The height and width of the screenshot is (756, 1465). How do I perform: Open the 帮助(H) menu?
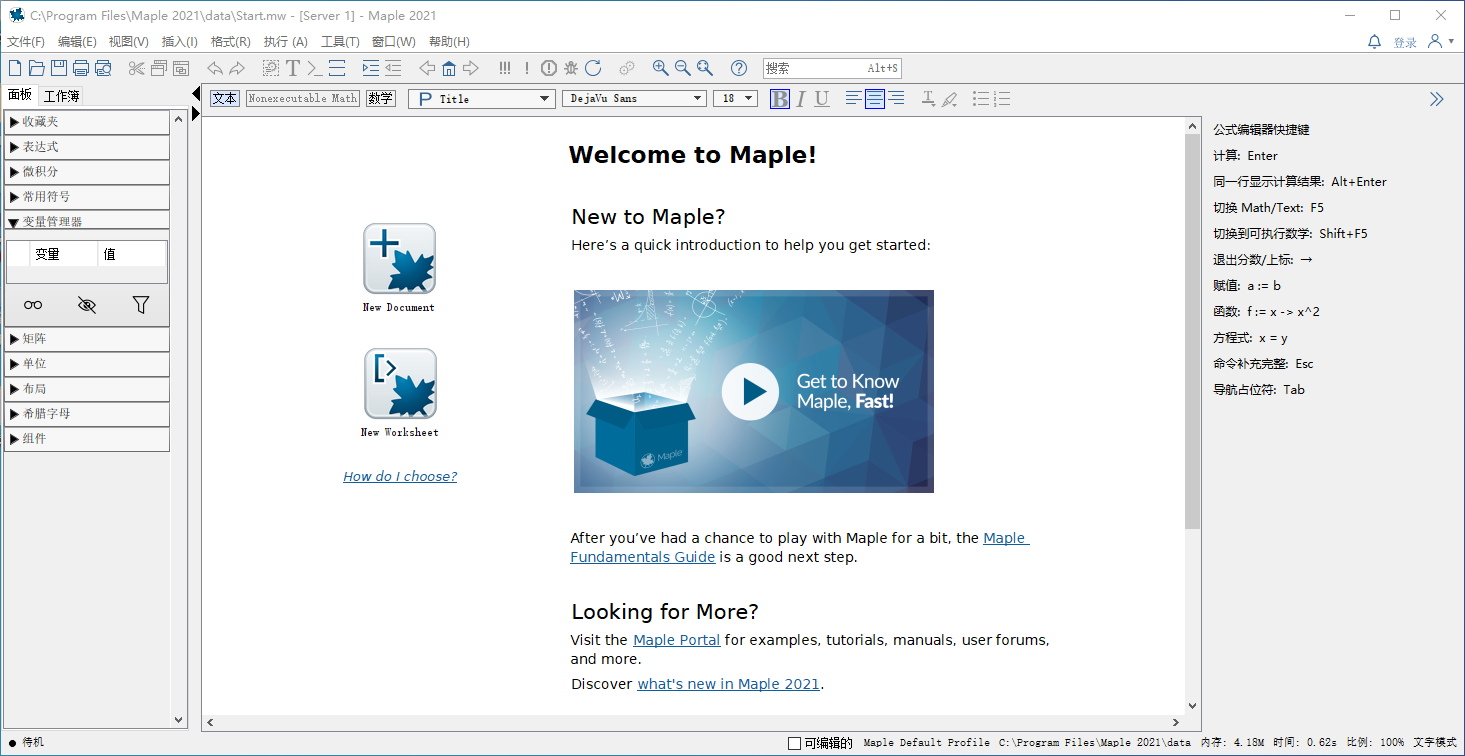449,42
